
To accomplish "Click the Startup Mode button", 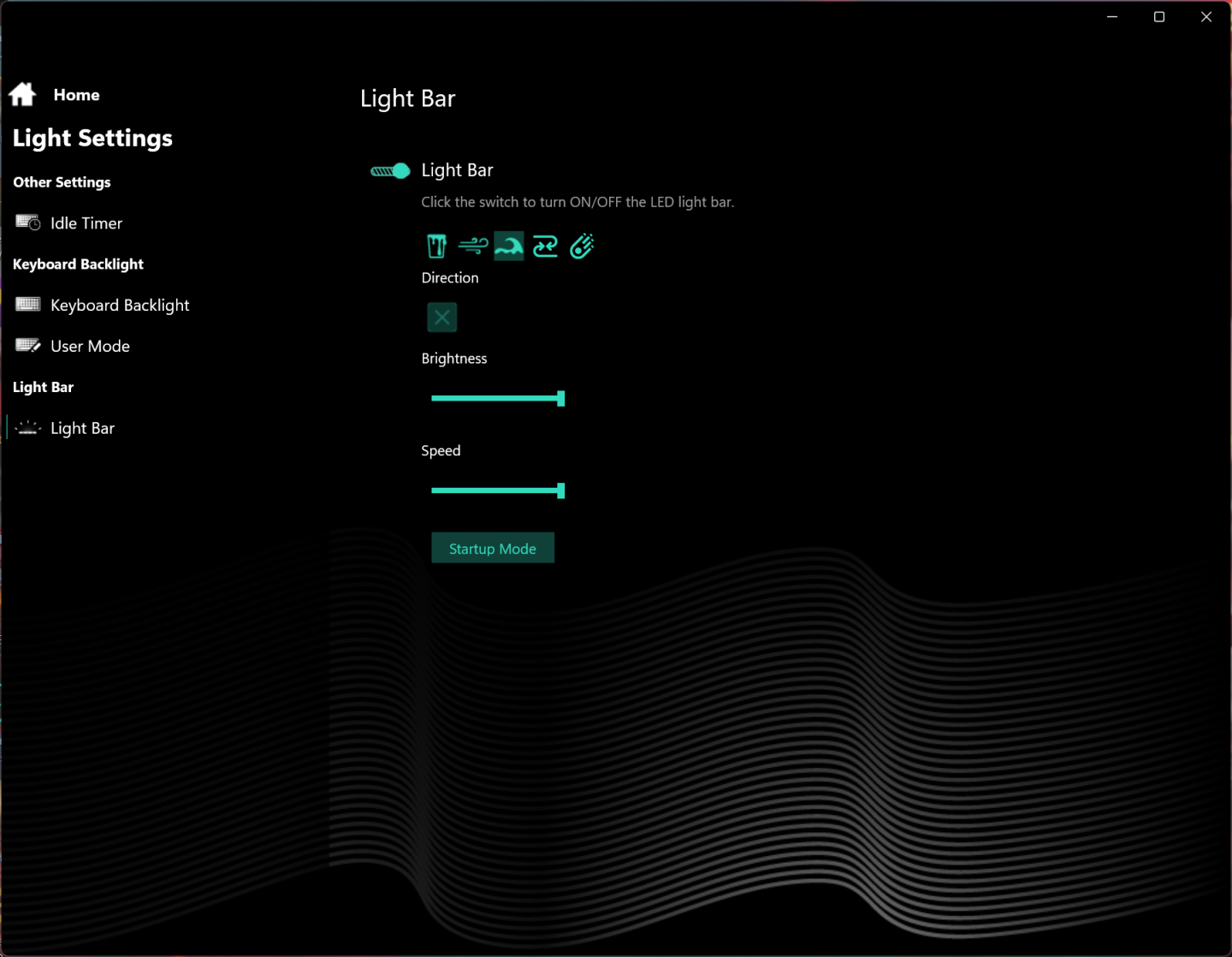I will [x=493, y=548].
